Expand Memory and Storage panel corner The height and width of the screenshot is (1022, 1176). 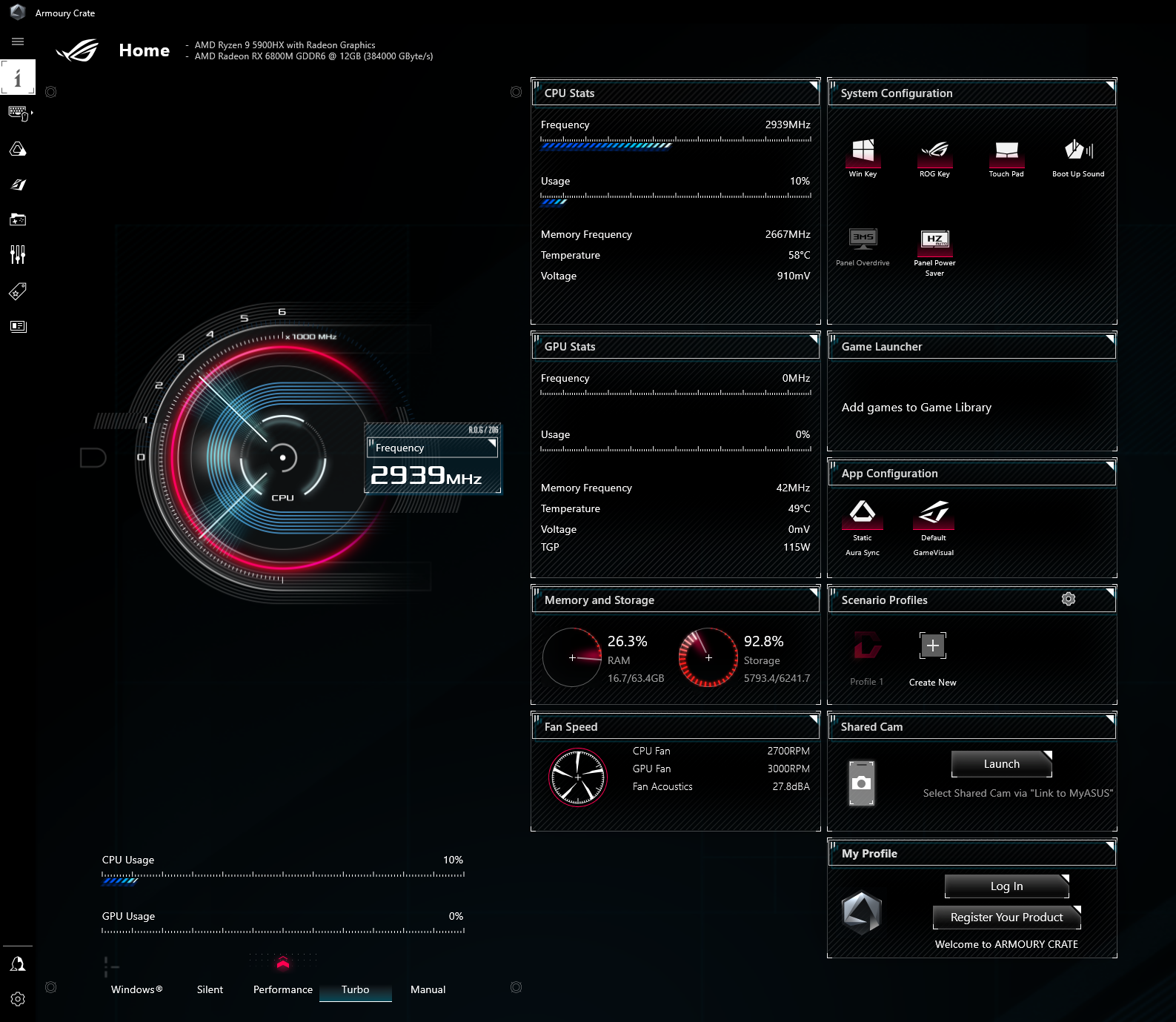pos(813,592)
